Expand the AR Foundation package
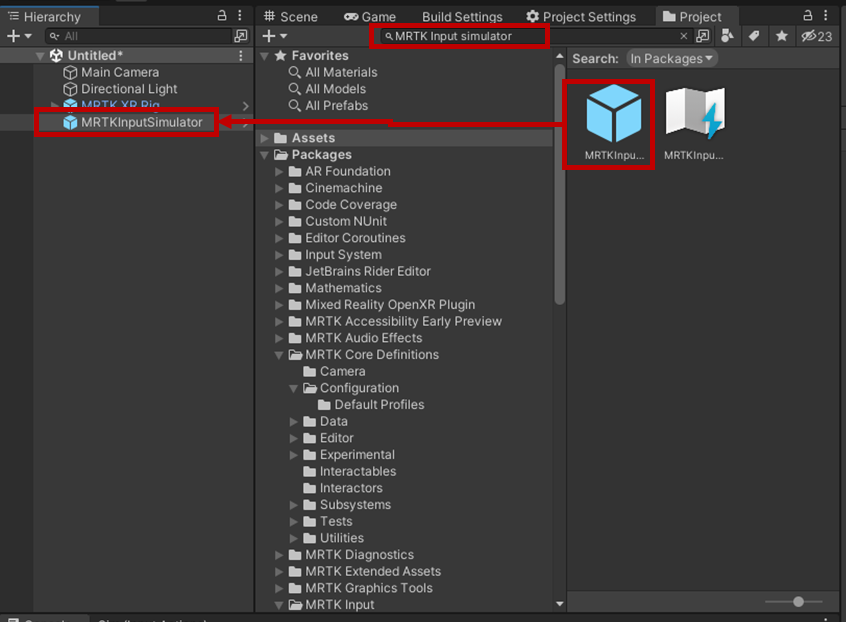This screenshot has width=846, height=622. click(279, 172)
